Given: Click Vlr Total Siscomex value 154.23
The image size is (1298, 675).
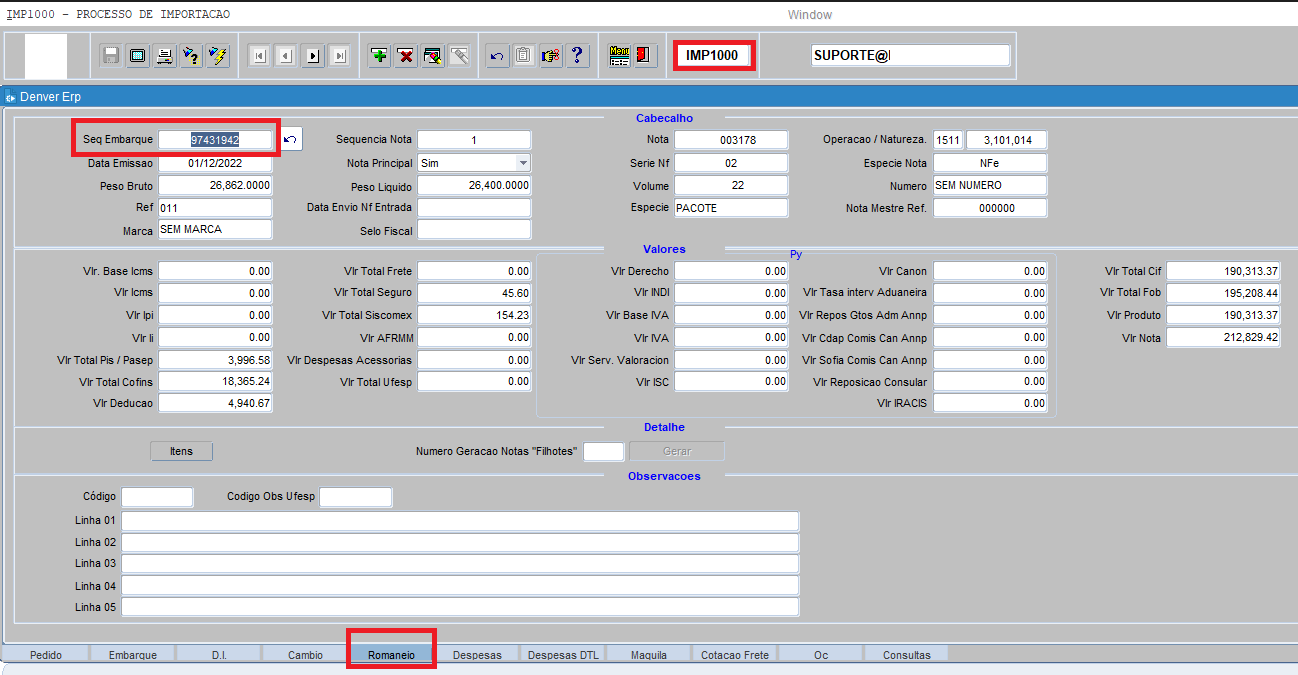Looking at the screenshot, I should tap(474, 315).
